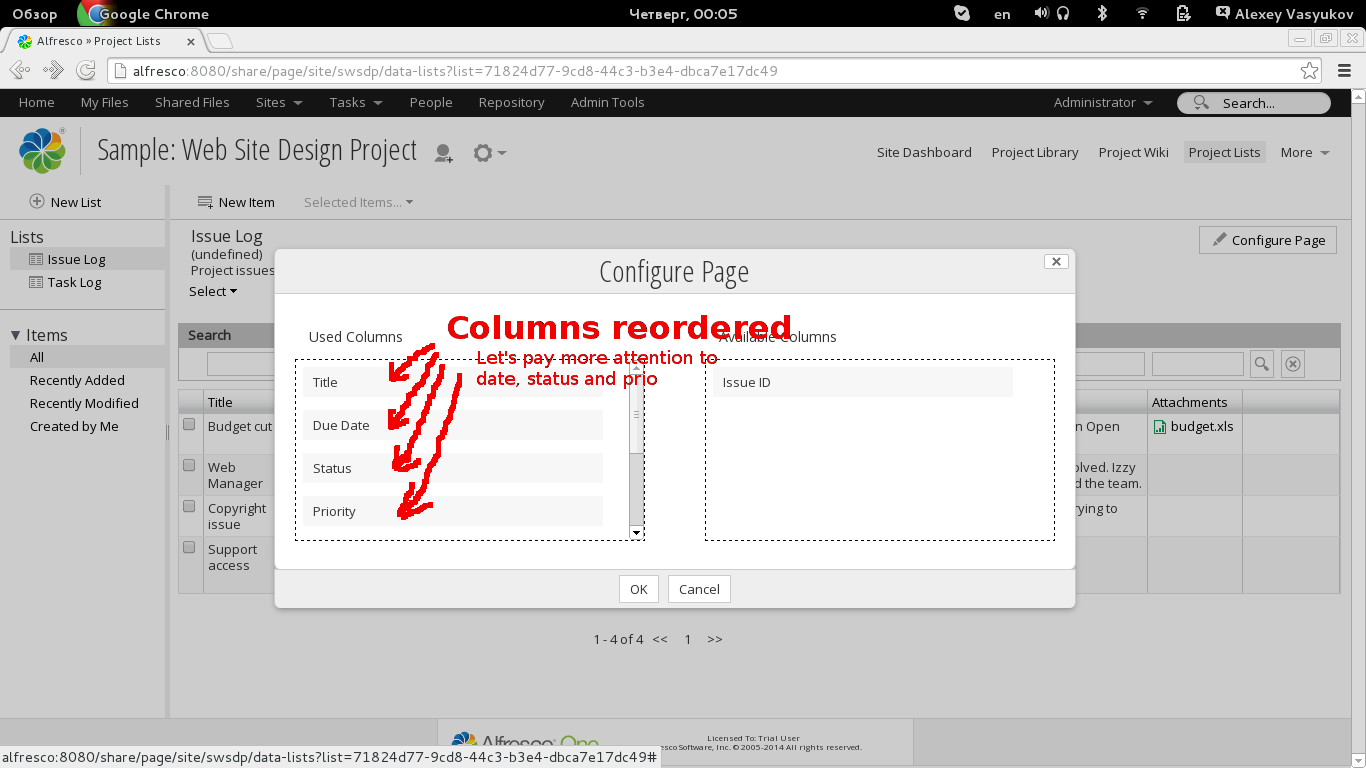Viewport: 1366px width, 768px height.
Task: Open the site configuration gear icon
Action: click(x=484, y=153)
